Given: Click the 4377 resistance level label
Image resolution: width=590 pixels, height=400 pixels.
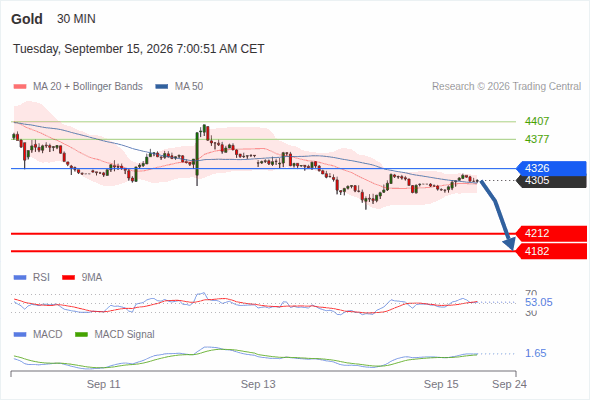Looking at the screenshot, I should click(x=537, y=139).
